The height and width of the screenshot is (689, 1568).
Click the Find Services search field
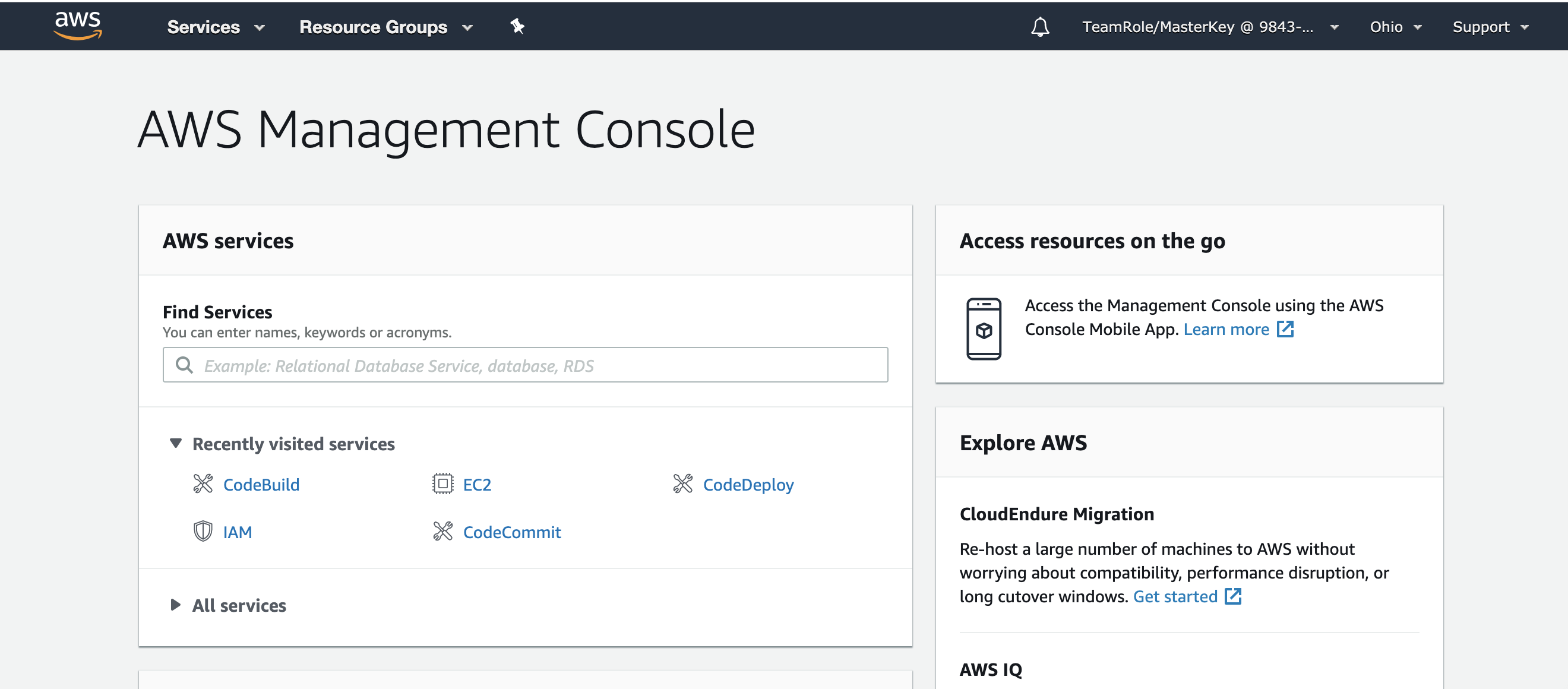click(524, 365)
